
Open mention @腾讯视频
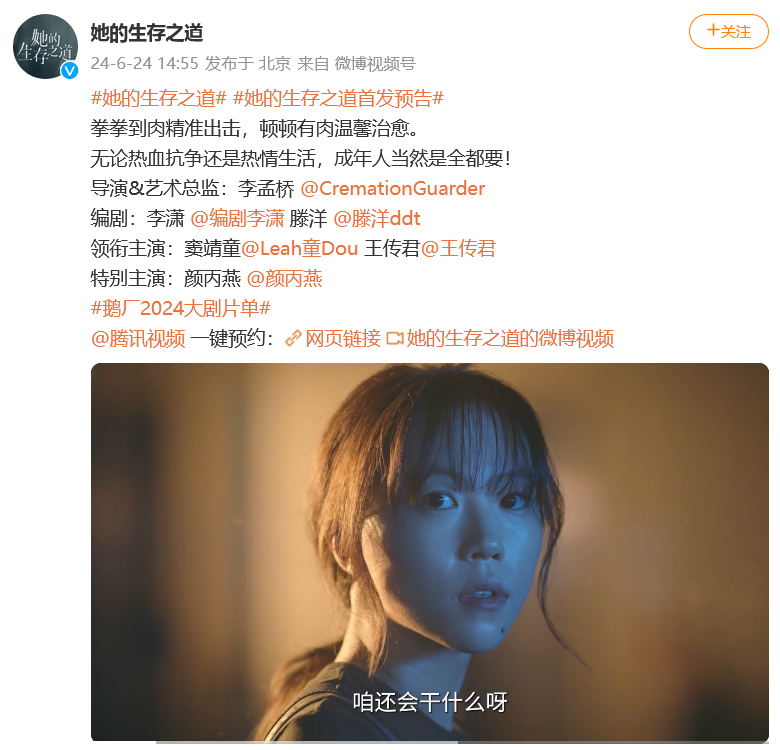tap(138, 339)
